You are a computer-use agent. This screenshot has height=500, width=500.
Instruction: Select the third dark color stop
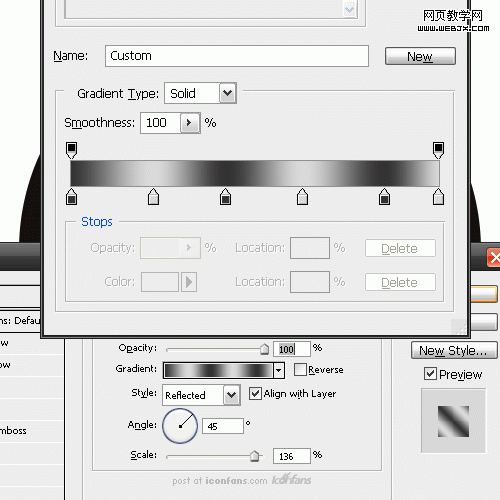coord(226,197)
